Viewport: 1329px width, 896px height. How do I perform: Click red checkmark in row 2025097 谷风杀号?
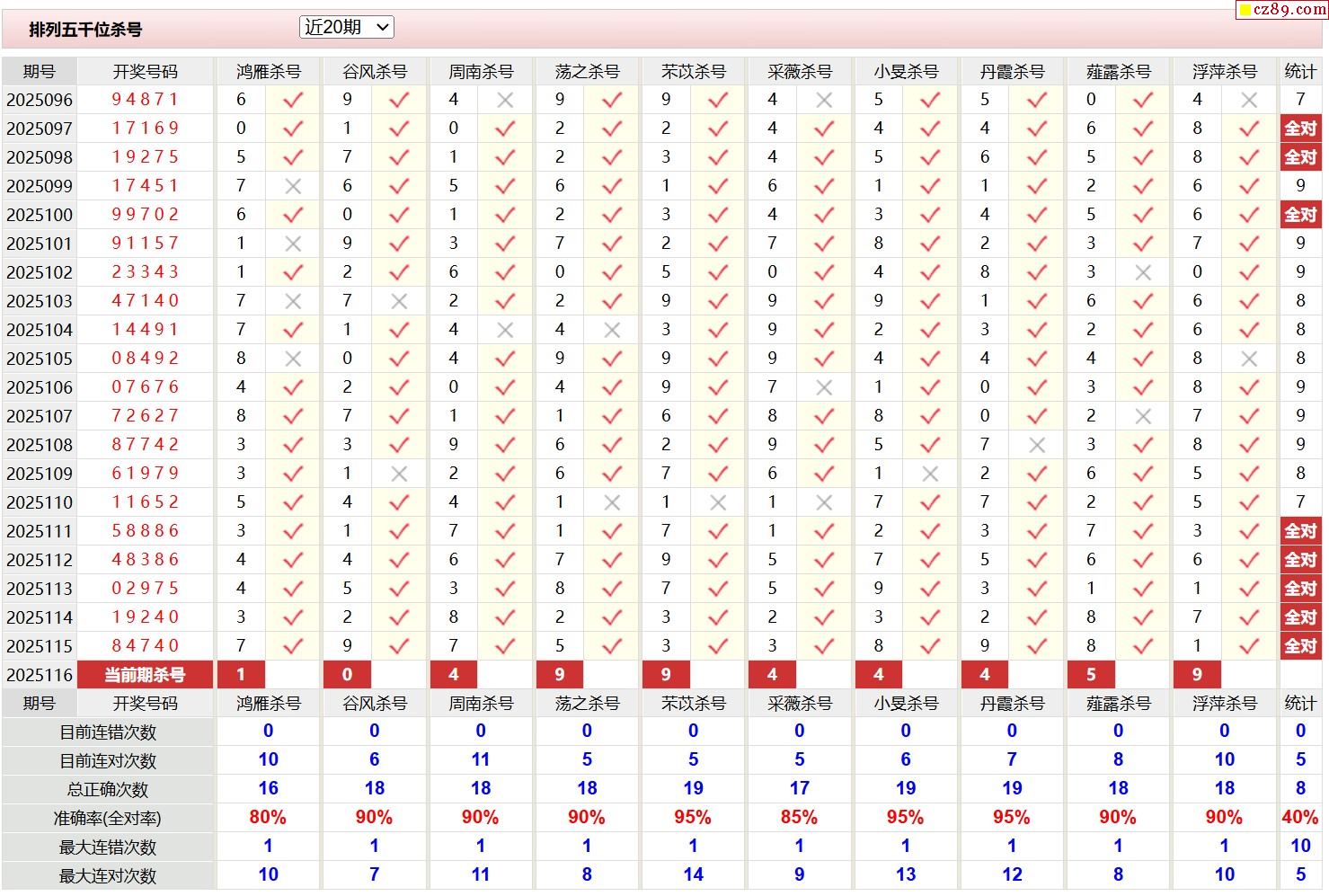pyautogui.click(x=399, y=129)
